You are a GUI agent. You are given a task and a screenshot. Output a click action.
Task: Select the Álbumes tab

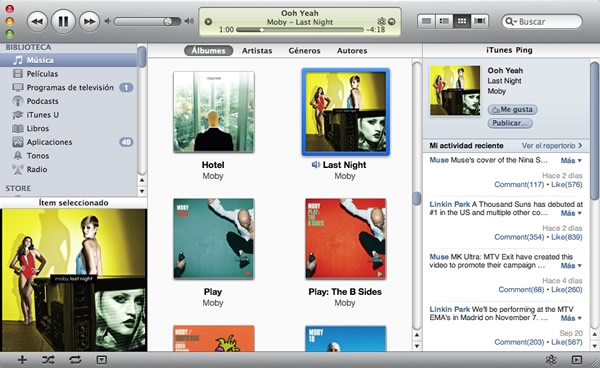point(209,50)
